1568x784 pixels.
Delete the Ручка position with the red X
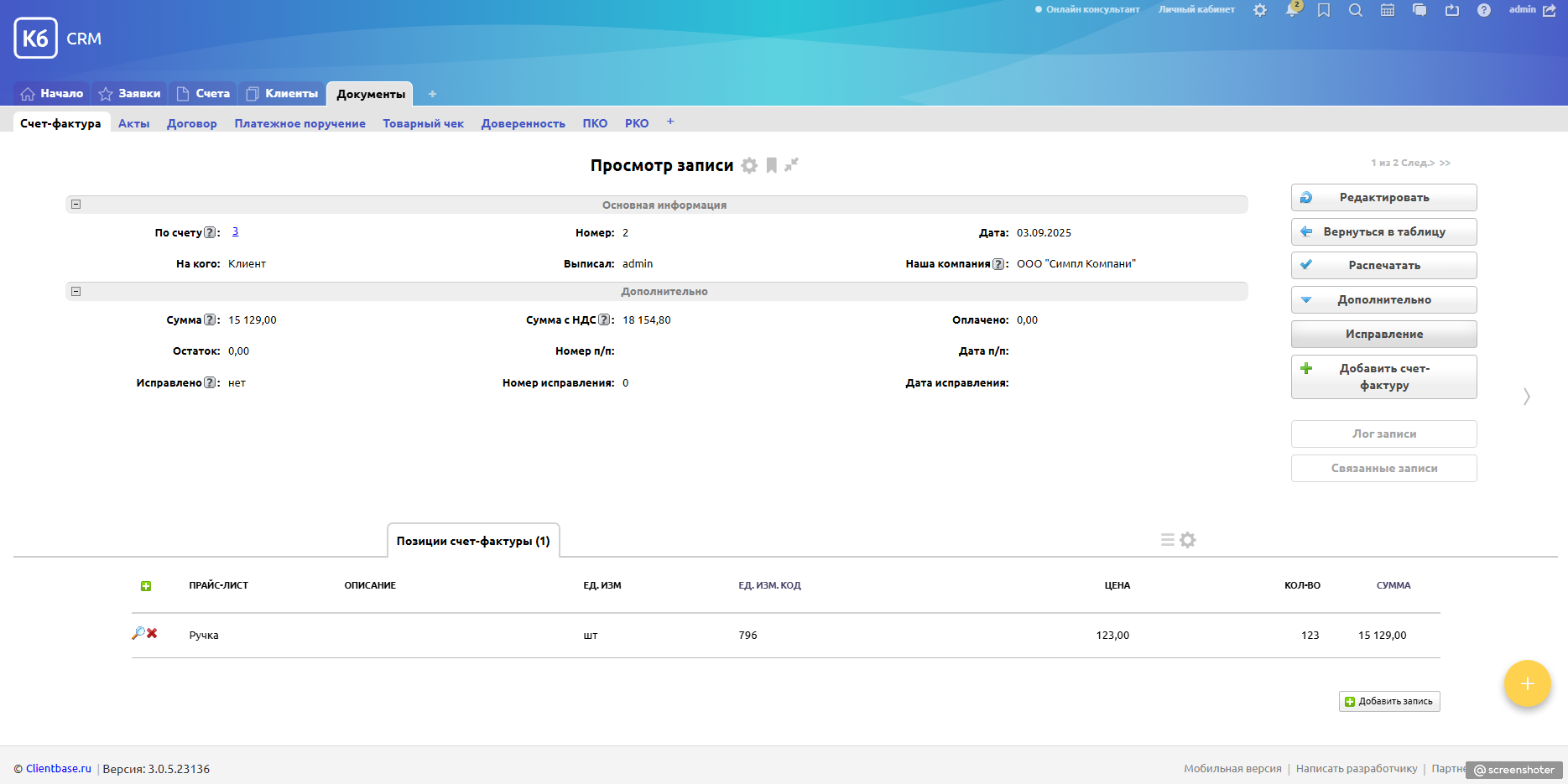tap(153, 634)
